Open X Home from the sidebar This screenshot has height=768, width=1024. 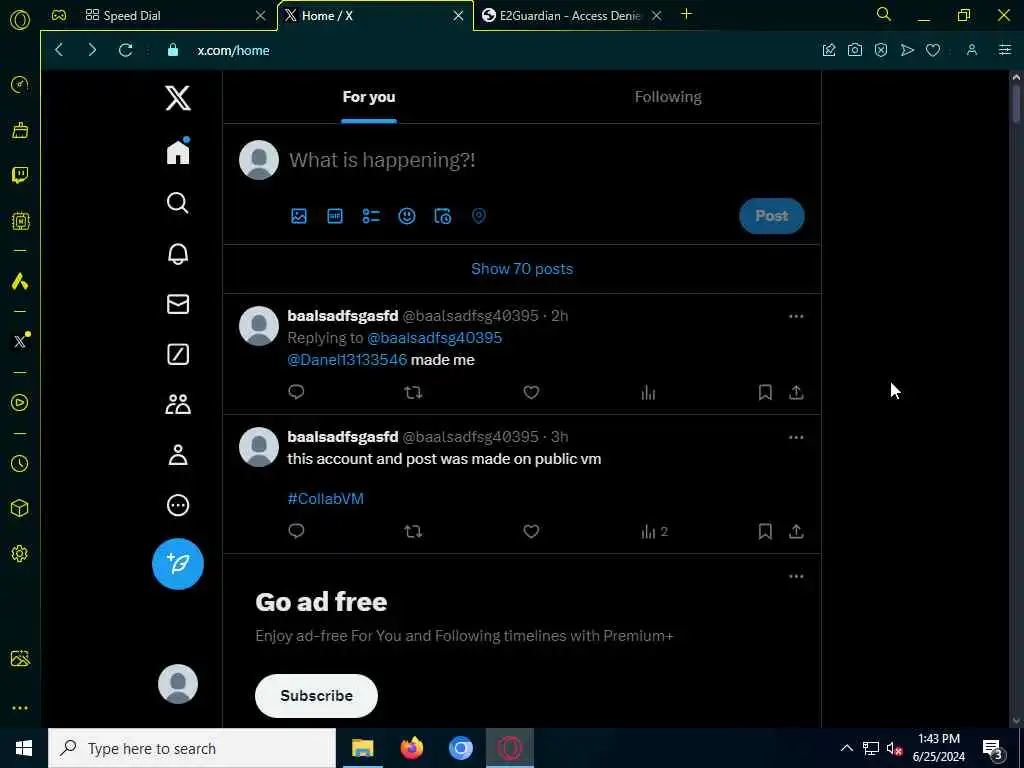click(x=178, y=152)
